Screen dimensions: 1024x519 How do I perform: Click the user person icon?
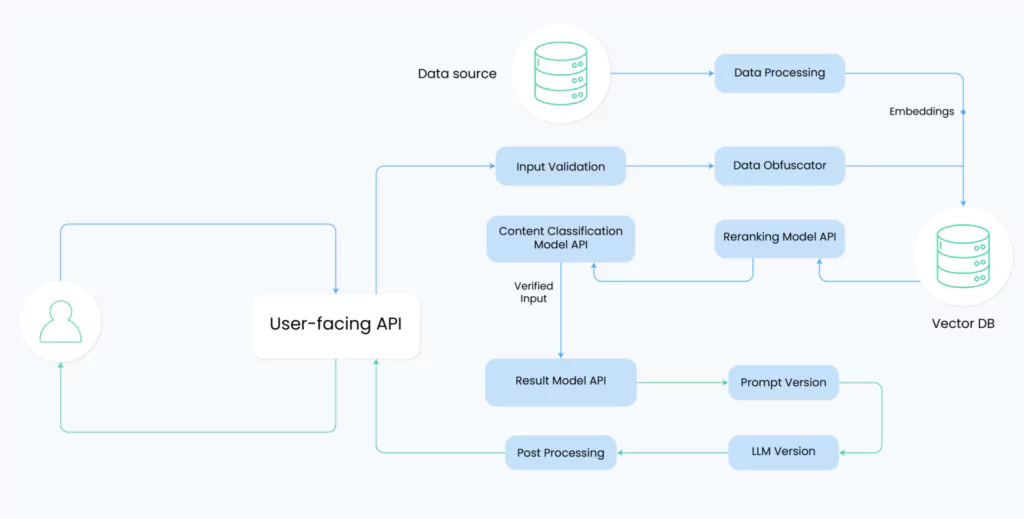61,321
